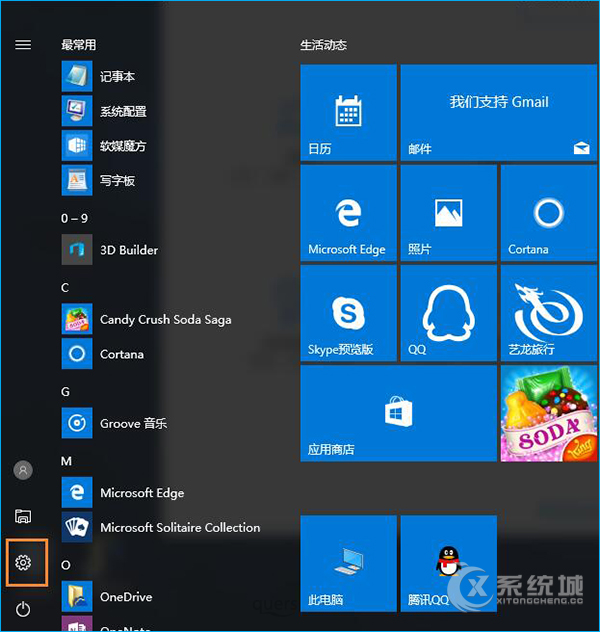Viewport: 600px width, 632px height.
Task: Open 写字板 WordPad
Action: [x=98, y=180]
